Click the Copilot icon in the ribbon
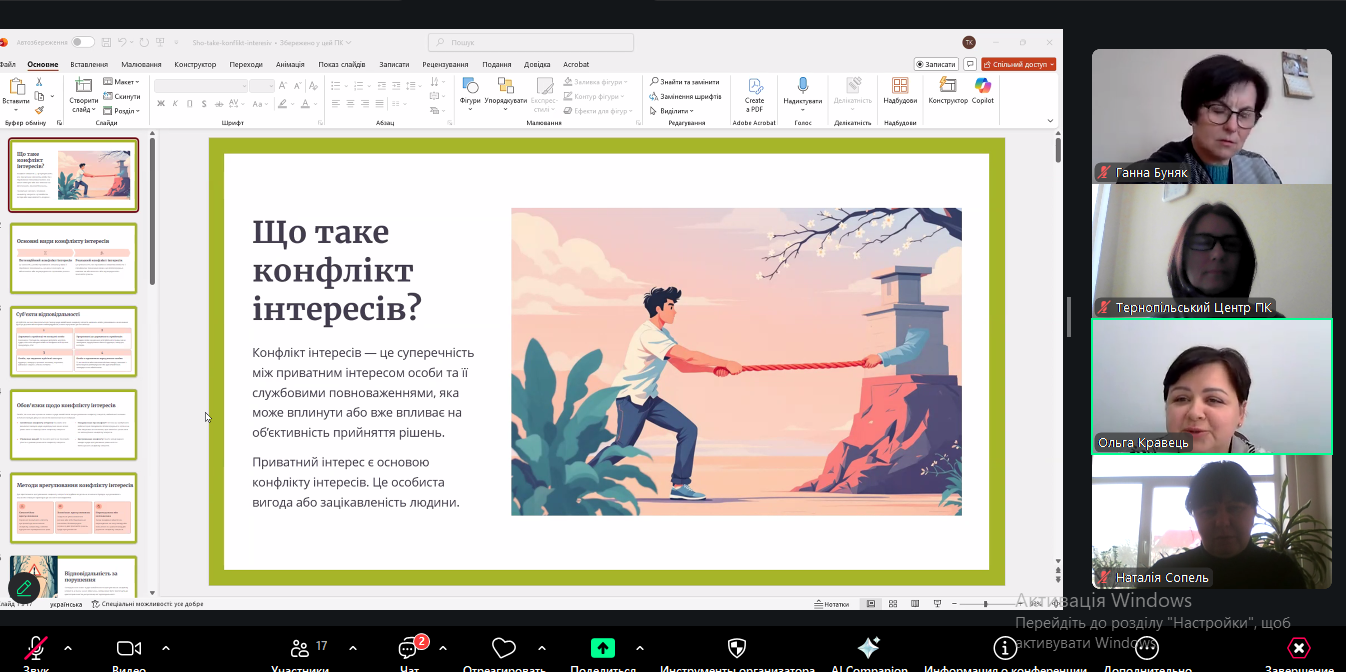The width and height of the screenshot is (1346, 672). coord(982,87)
